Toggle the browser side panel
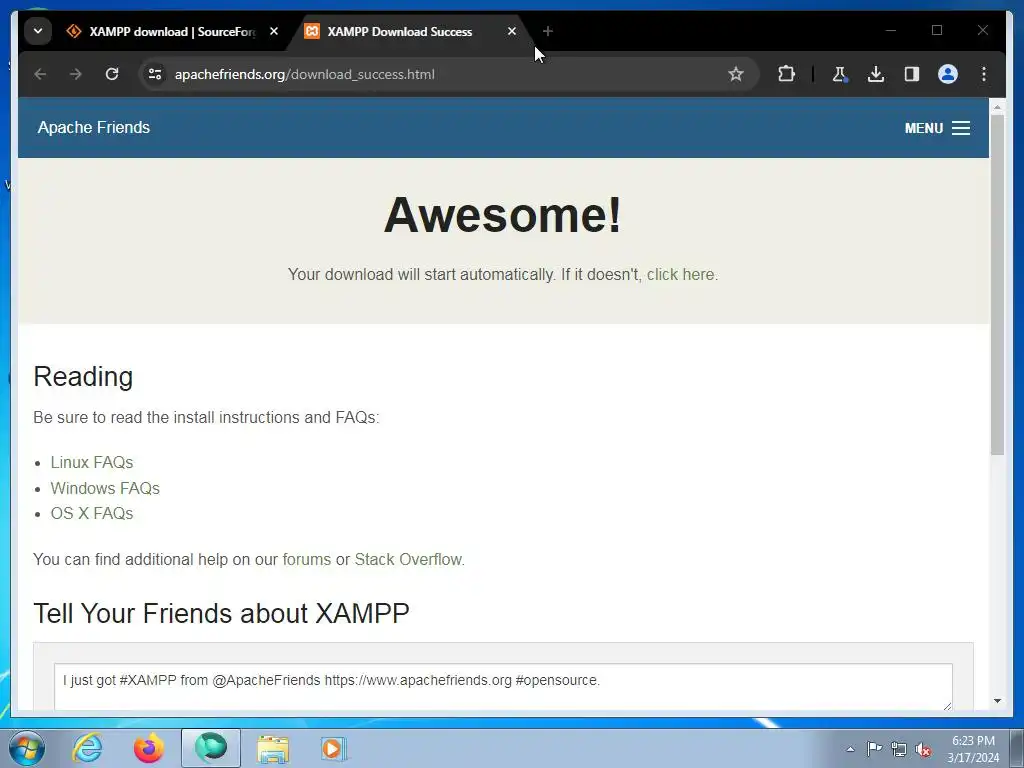Screen dimensions: 1024x768 coord(912,74)
